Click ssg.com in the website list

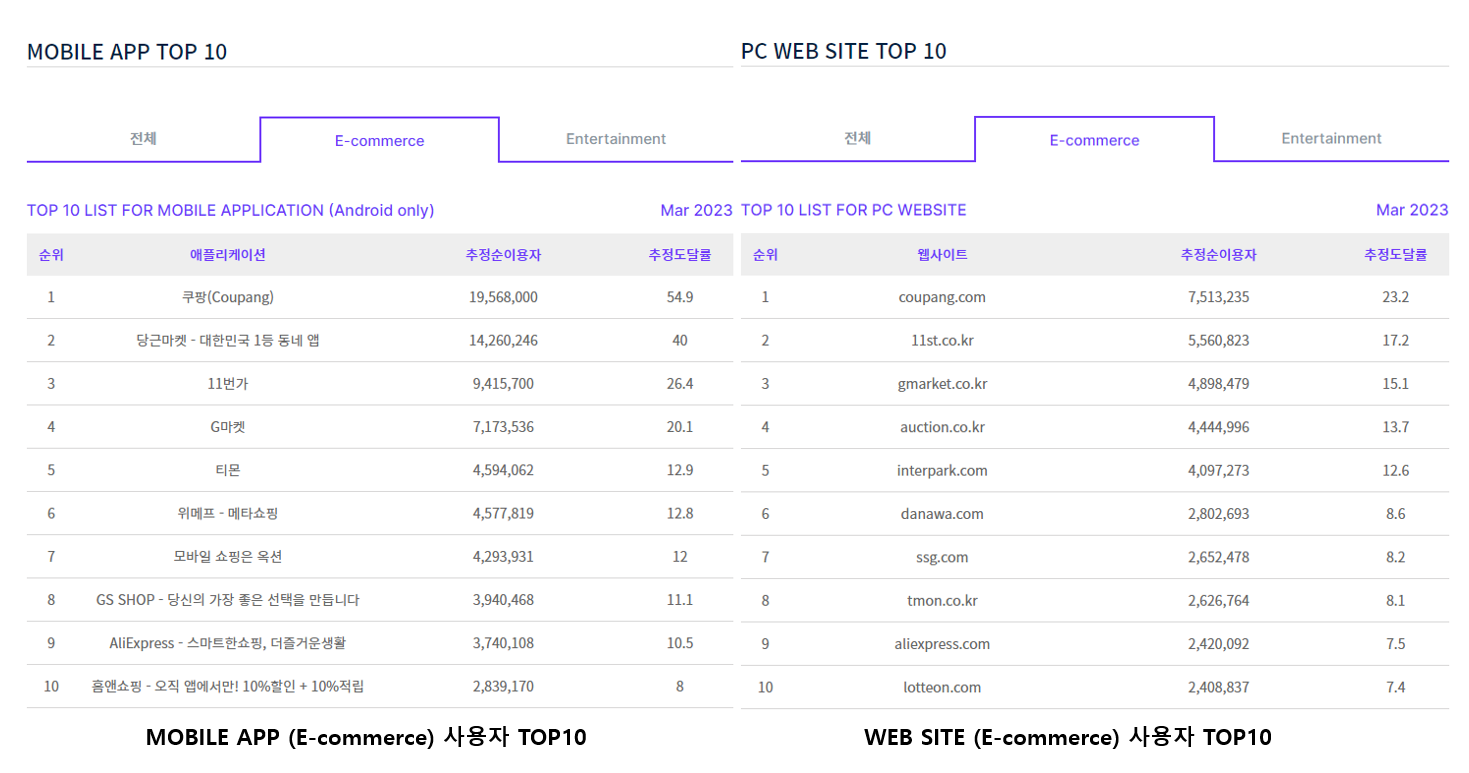click(942, 557)
